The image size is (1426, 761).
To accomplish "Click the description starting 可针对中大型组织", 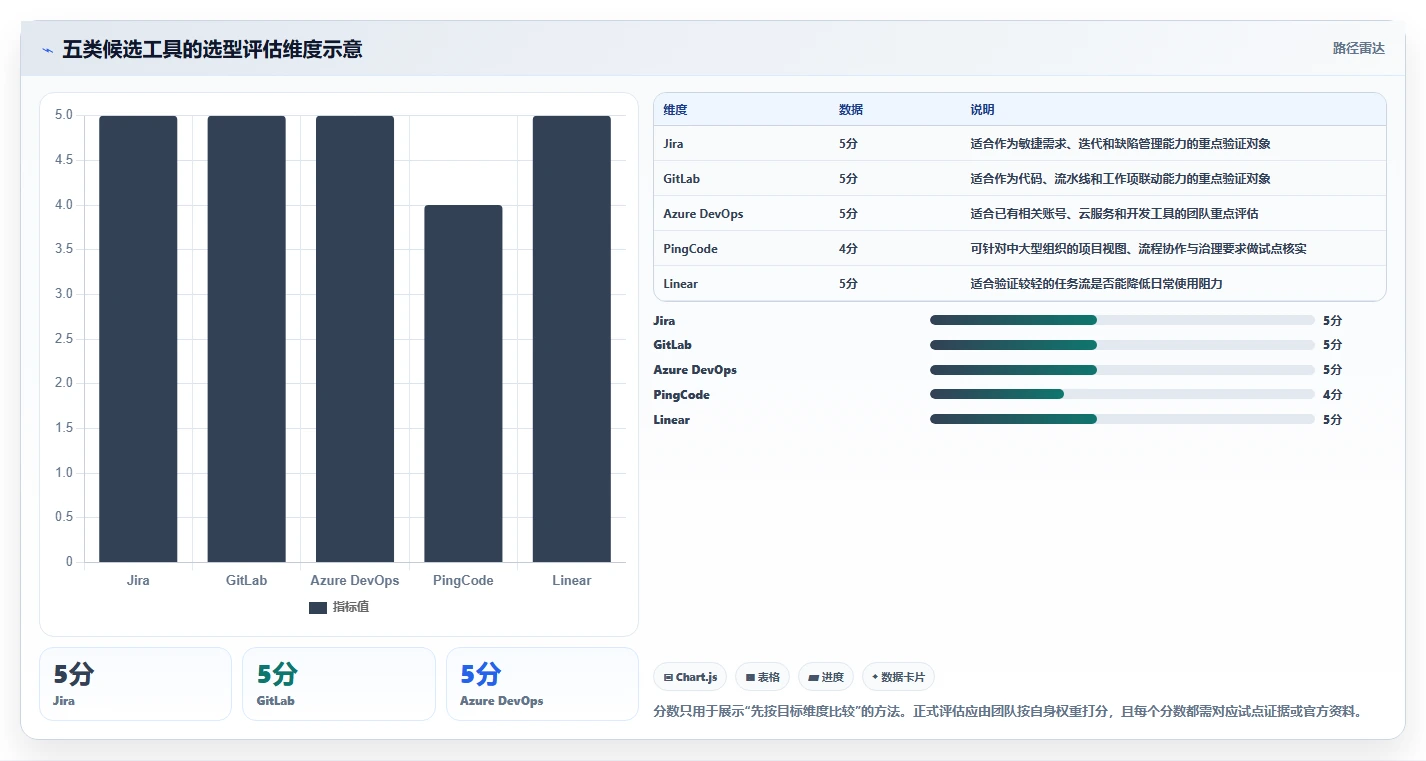I will [1138, 249].
